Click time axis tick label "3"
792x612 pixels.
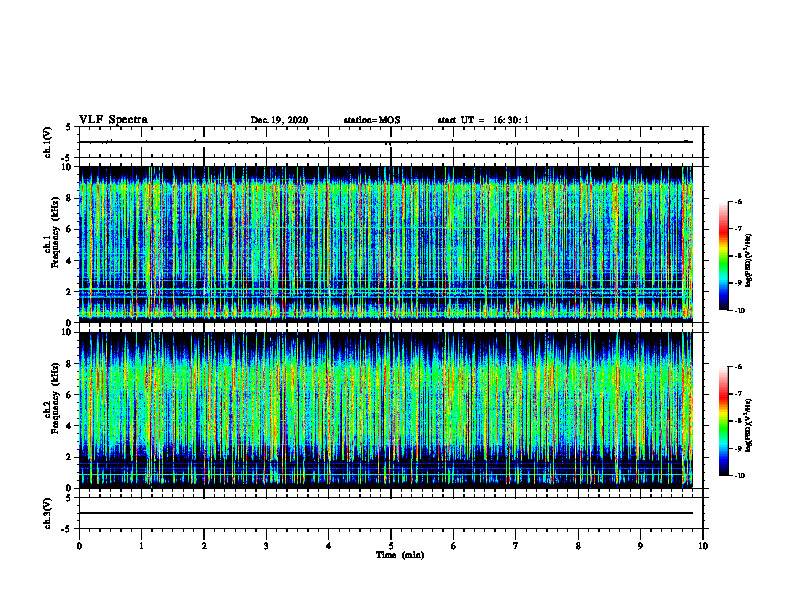tap(266, 546)
